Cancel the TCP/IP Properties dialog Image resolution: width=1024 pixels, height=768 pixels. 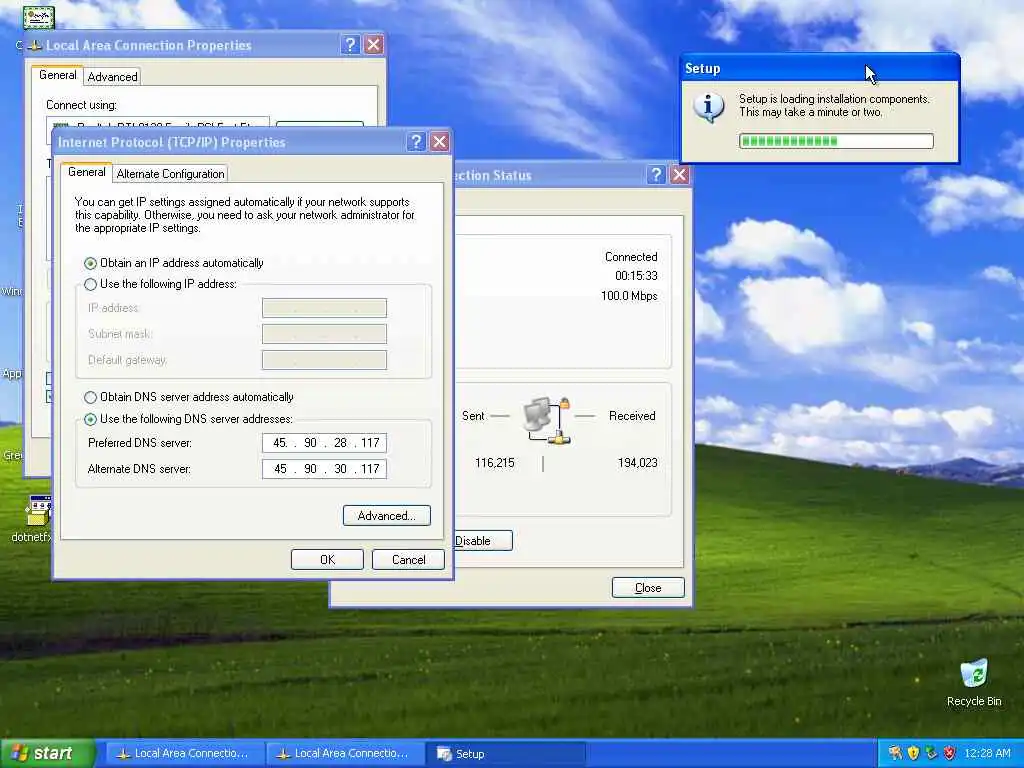pos(408,560)
